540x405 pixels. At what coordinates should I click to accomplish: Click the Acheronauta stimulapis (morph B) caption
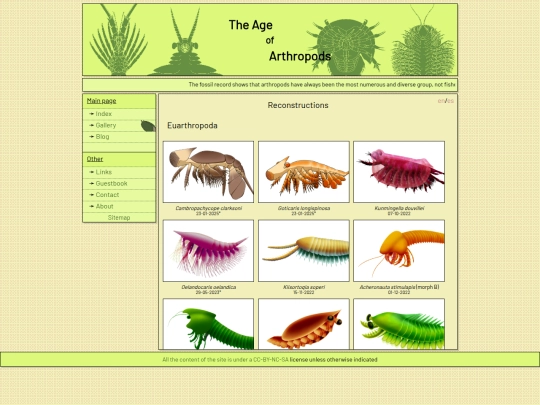pyautogui.click(x=399, y=287)
